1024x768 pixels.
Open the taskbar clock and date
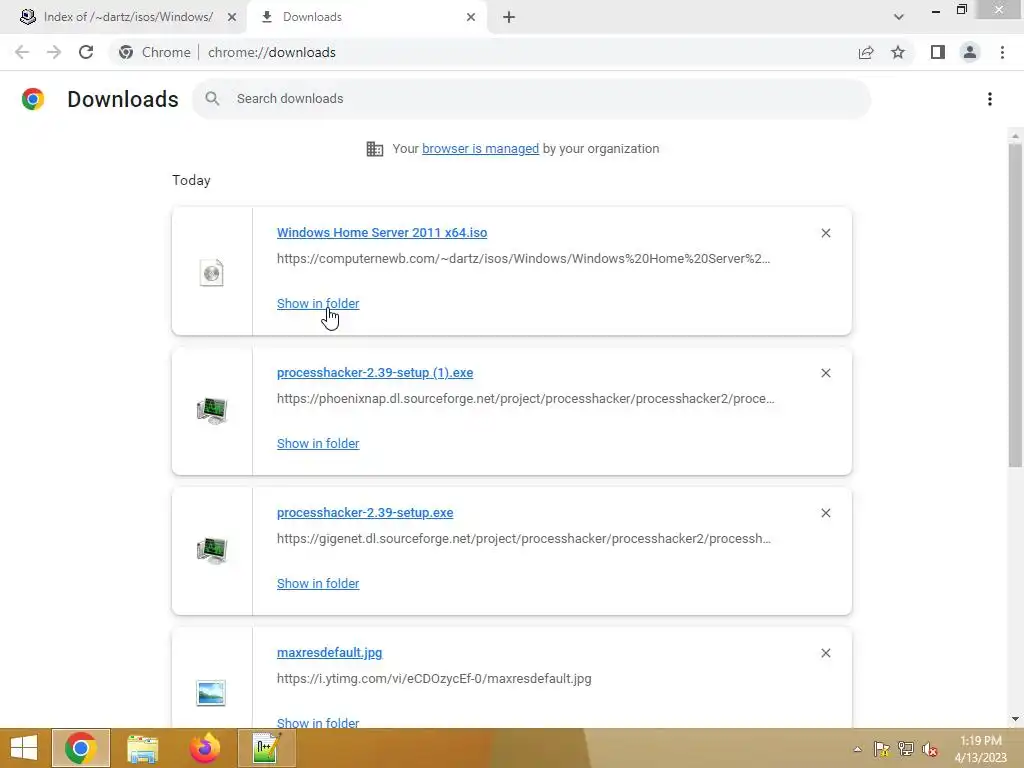pyautogui.click(x=981, y=749)
